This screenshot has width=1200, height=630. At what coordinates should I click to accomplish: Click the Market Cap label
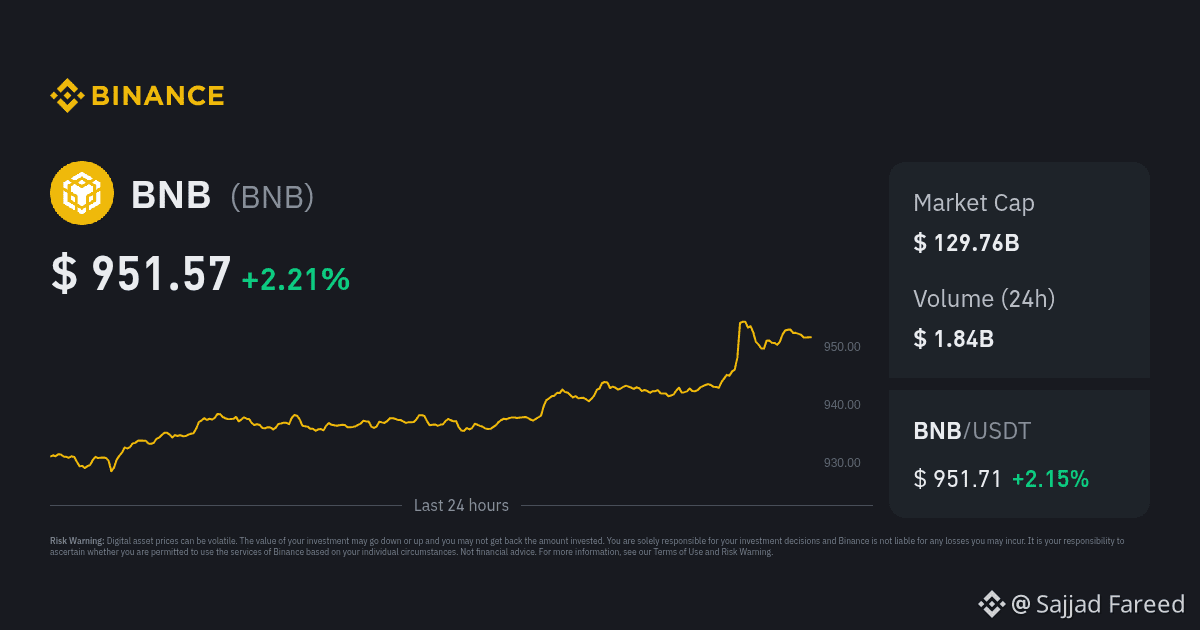[x=973, y=203]
